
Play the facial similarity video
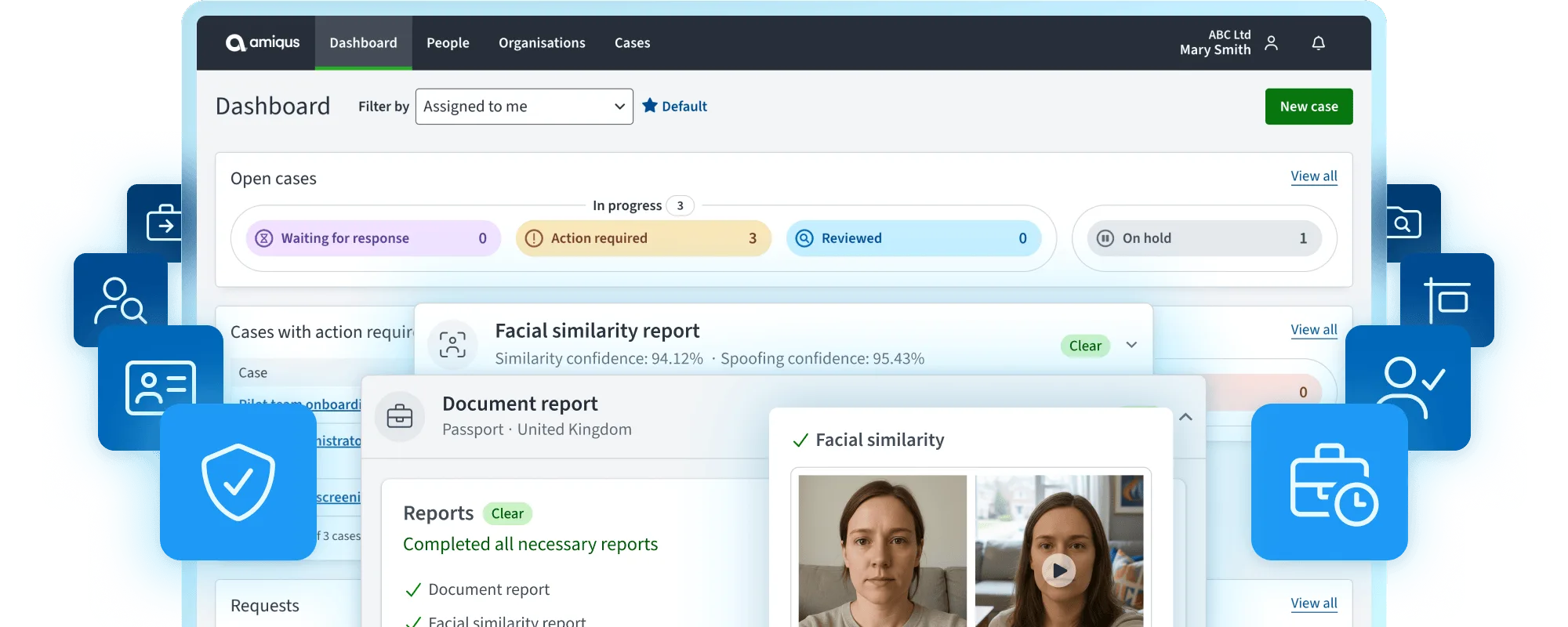(1059, 571)
